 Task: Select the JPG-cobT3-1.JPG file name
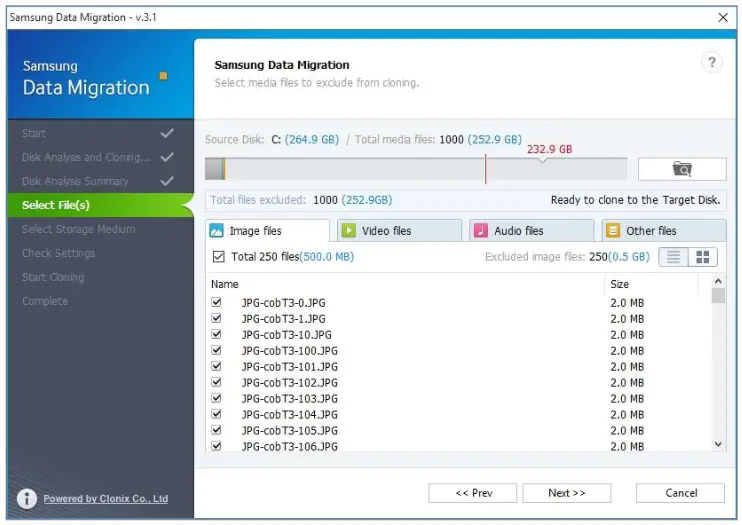click(x=283, y=319)
